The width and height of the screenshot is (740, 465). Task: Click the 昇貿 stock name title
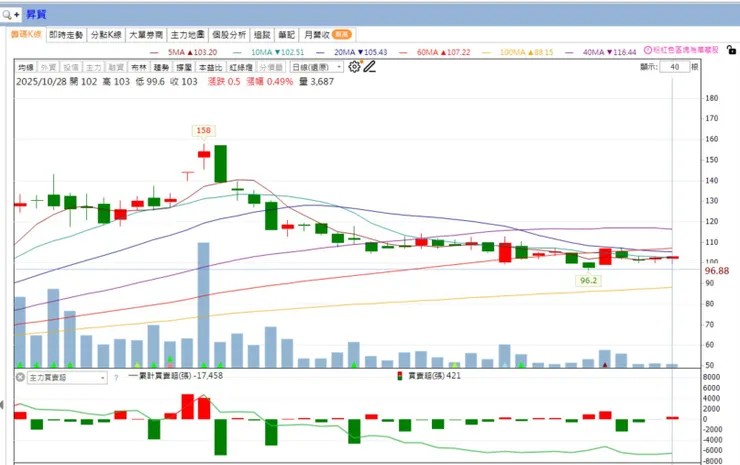click(x=36, y=15)
